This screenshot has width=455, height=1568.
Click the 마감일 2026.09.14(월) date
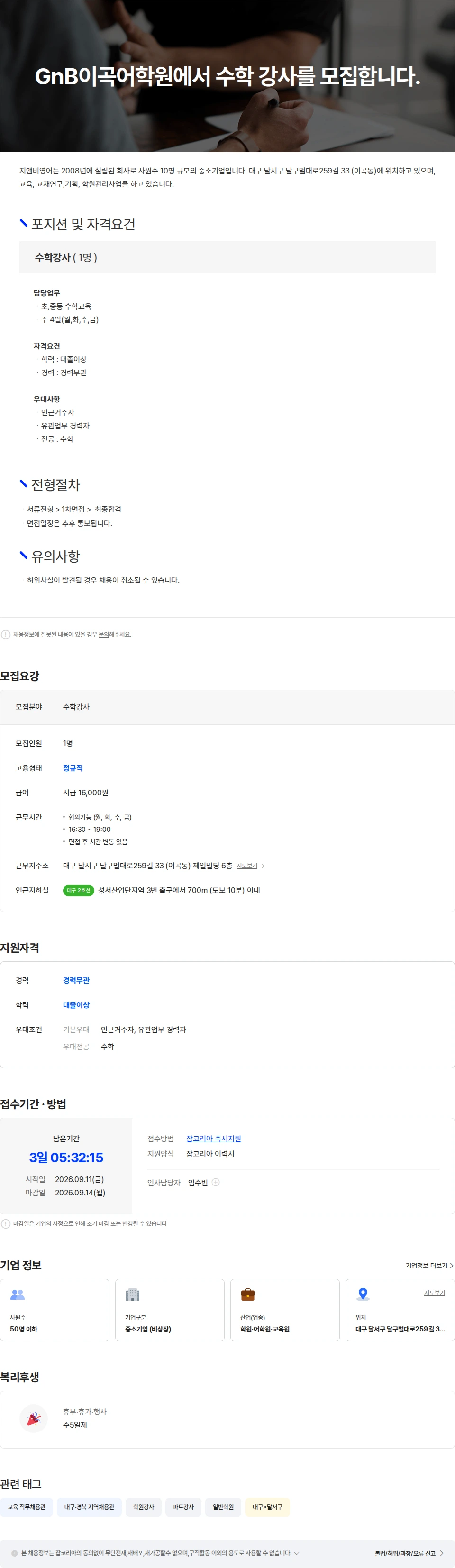coord(80,1193)
